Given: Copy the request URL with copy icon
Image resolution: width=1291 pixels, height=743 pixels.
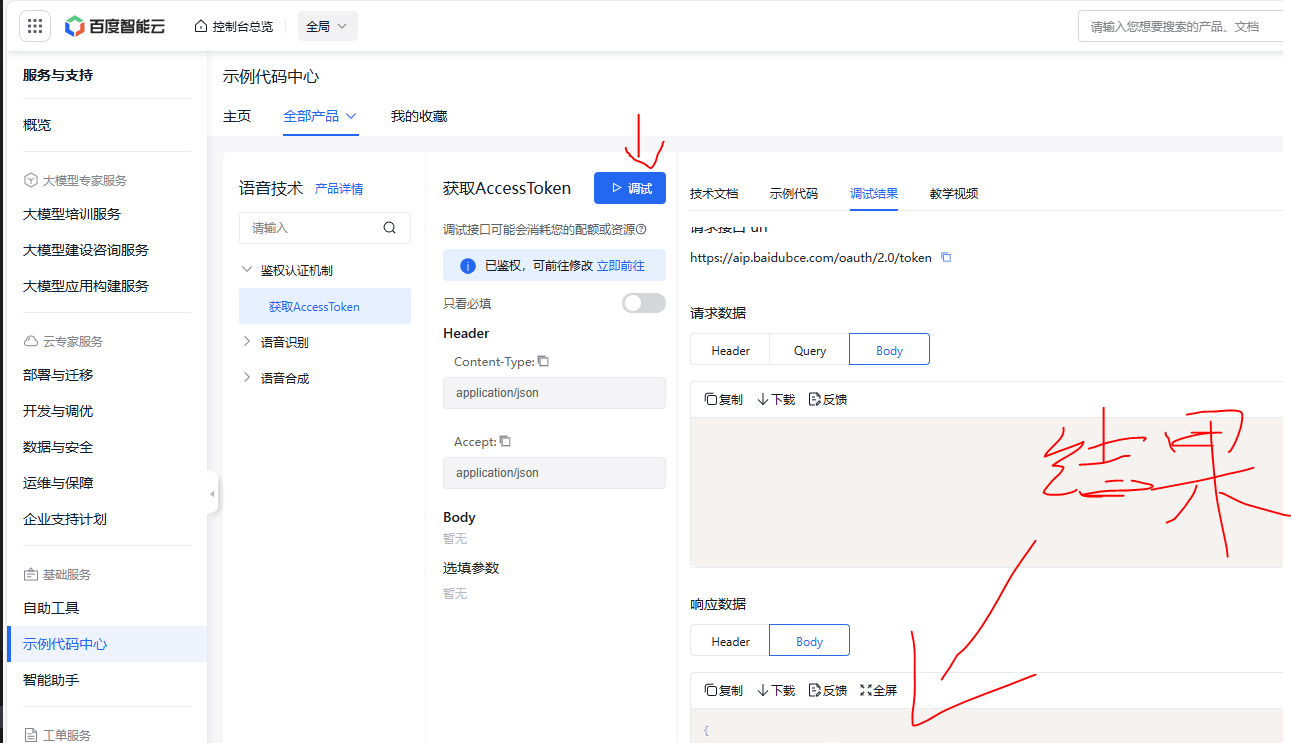Looking at the screenshot, I should (946, 258).
